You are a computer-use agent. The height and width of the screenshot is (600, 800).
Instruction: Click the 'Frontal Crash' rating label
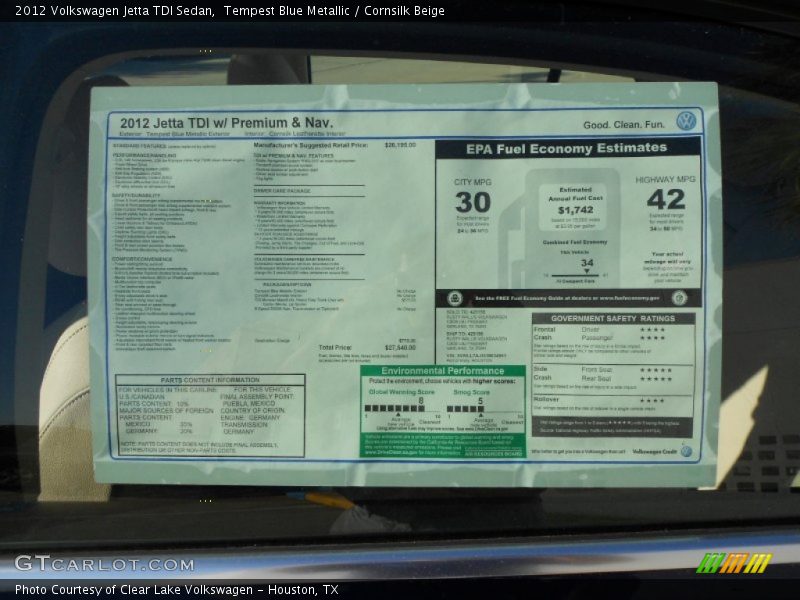tap(544, 334)
